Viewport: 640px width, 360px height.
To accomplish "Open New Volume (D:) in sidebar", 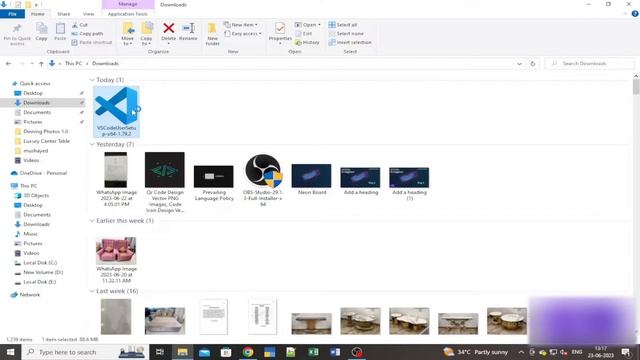I will click(x=43, y=272).
